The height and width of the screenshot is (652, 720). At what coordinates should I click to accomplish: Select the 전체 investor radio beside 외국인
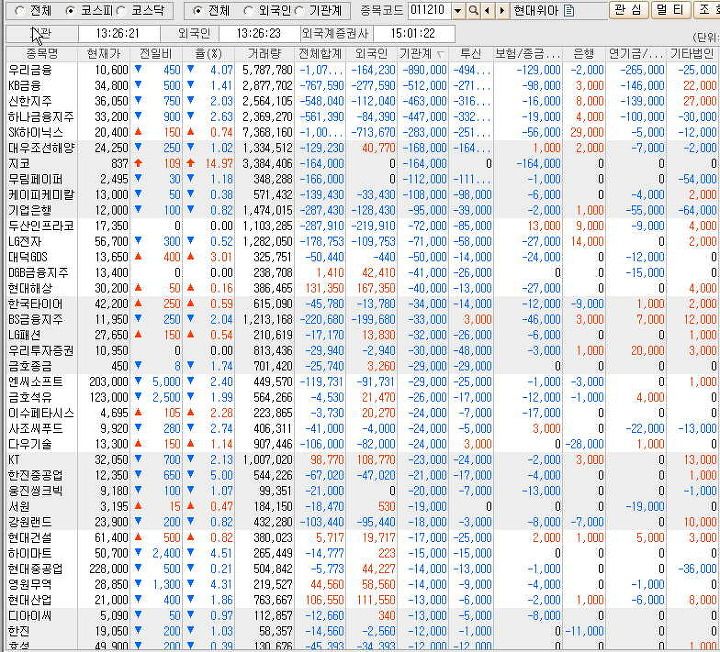pos(197,11)
